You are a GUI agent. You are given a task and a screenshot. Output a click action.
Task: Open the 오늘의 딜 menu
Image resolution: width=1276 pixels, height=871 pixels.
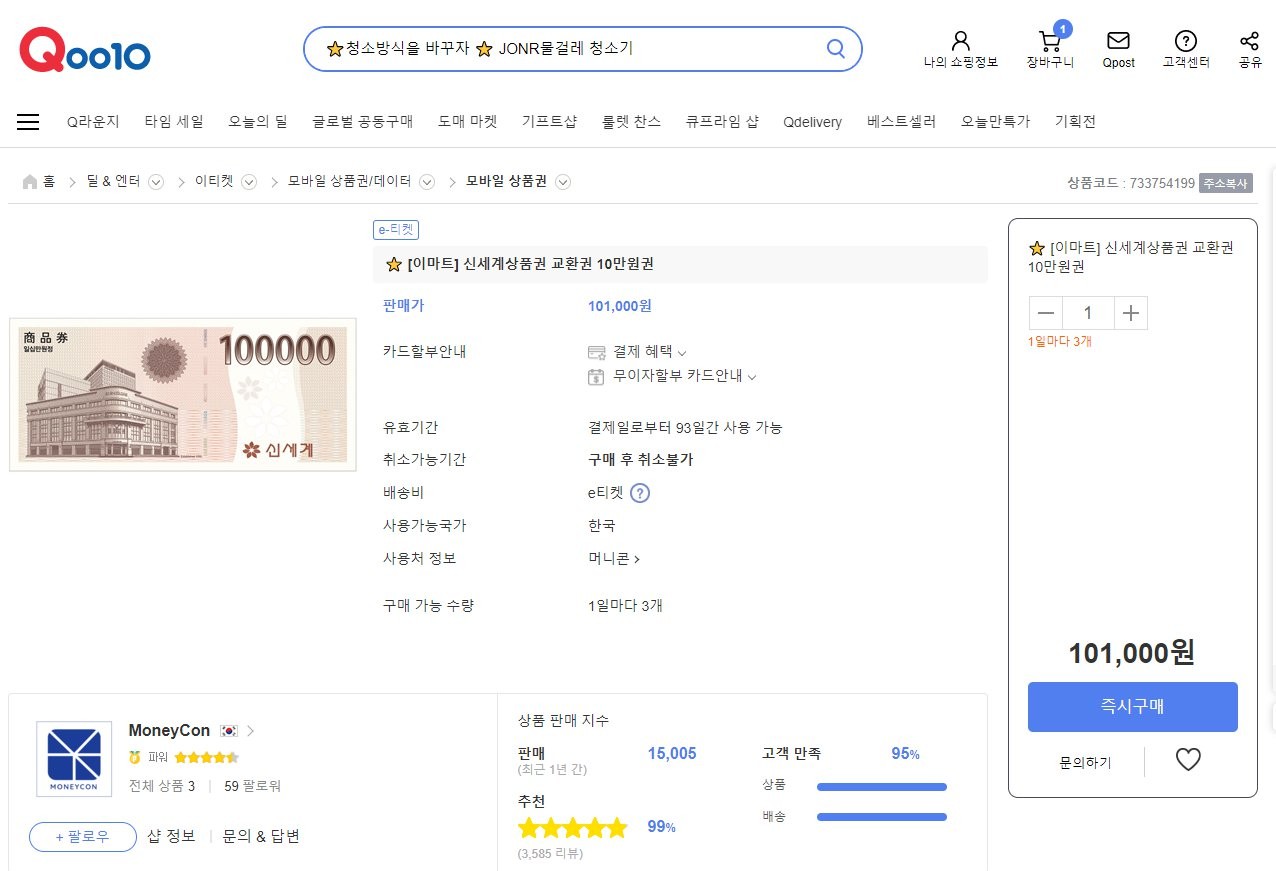click(257, 122)
